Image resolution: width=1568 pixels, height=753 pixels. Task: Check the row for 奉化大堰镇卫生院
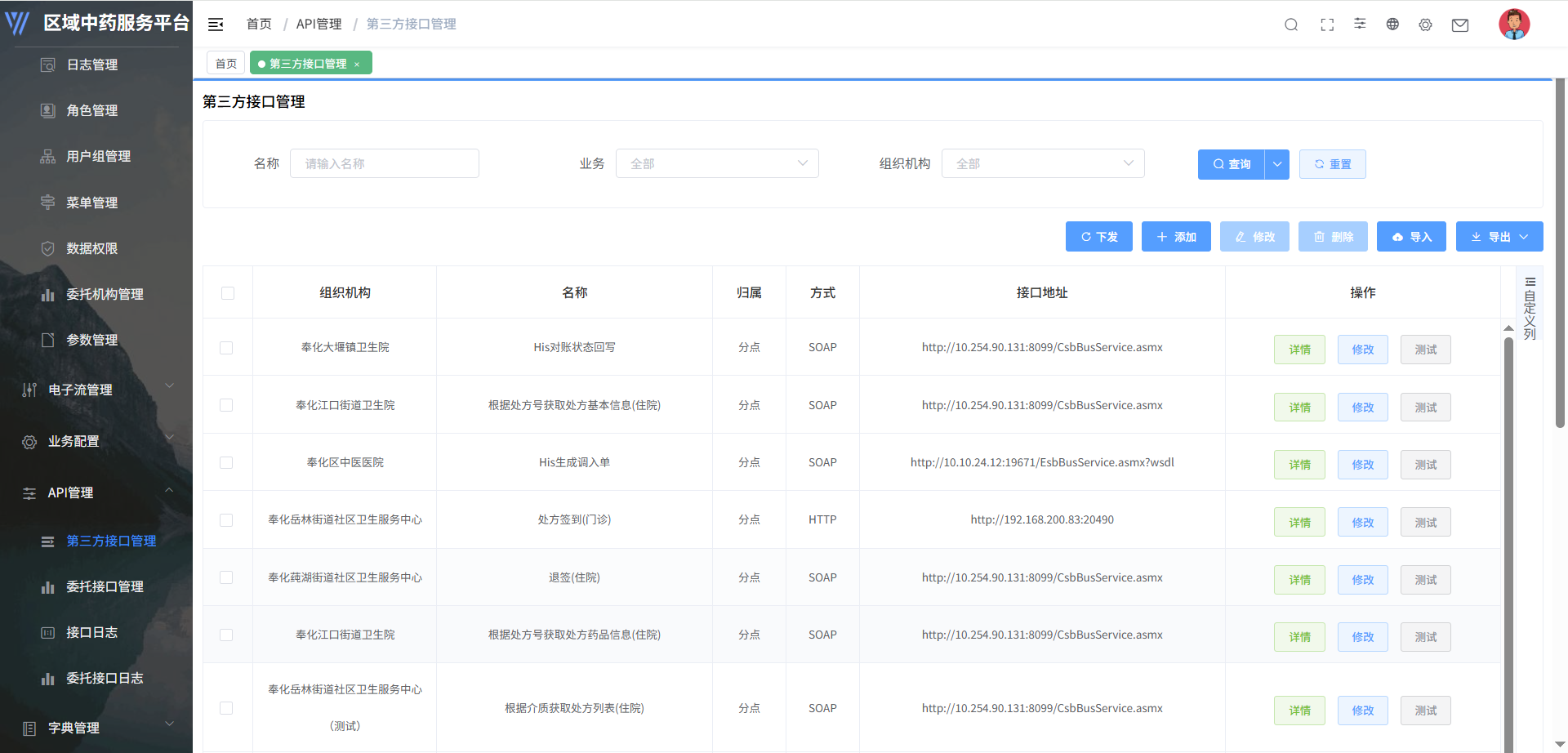coord(226,348)
